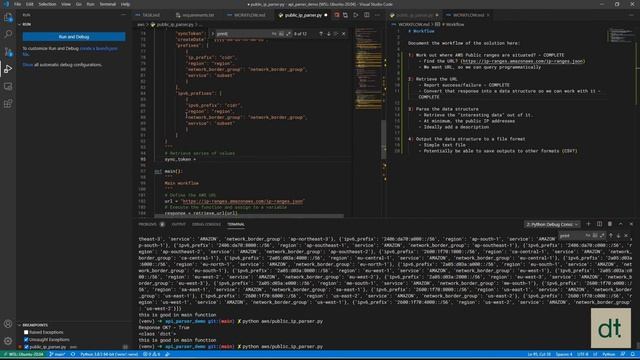Toggle Match Case in terminal find box
640x360 pixels.
tap(588, 236)
